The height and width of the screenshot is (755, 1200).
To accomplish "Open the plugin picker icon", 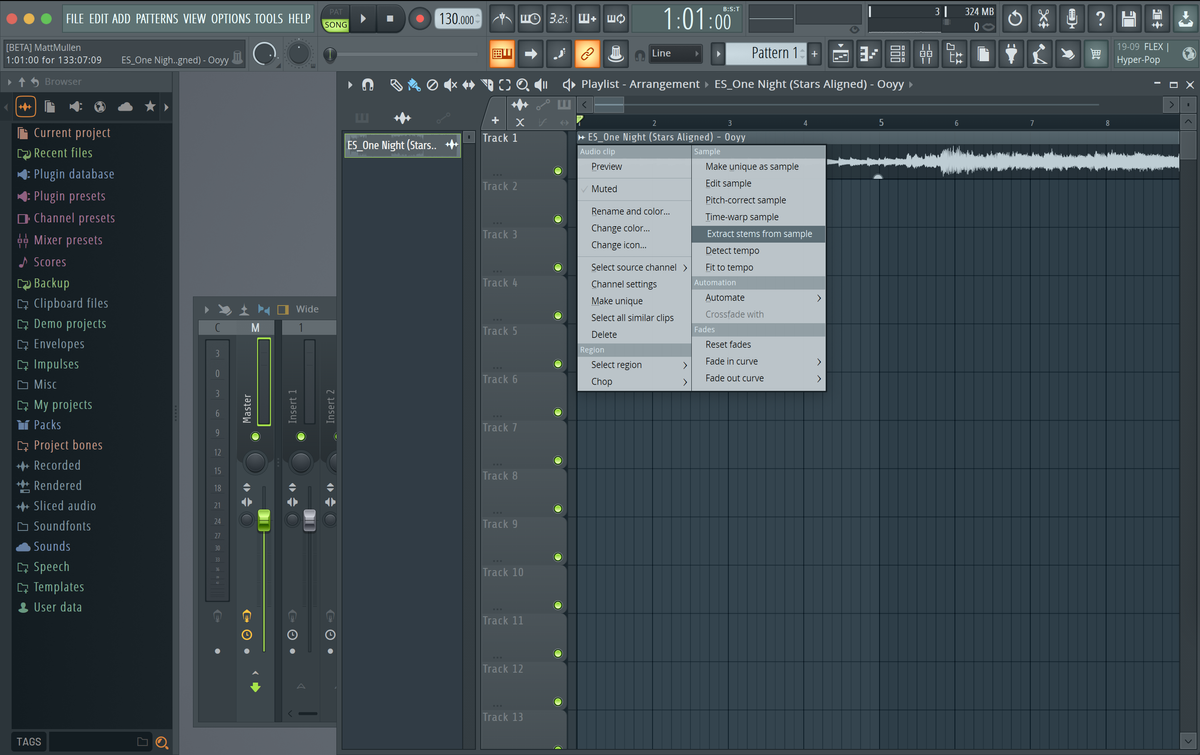I will coord(1010,55).
